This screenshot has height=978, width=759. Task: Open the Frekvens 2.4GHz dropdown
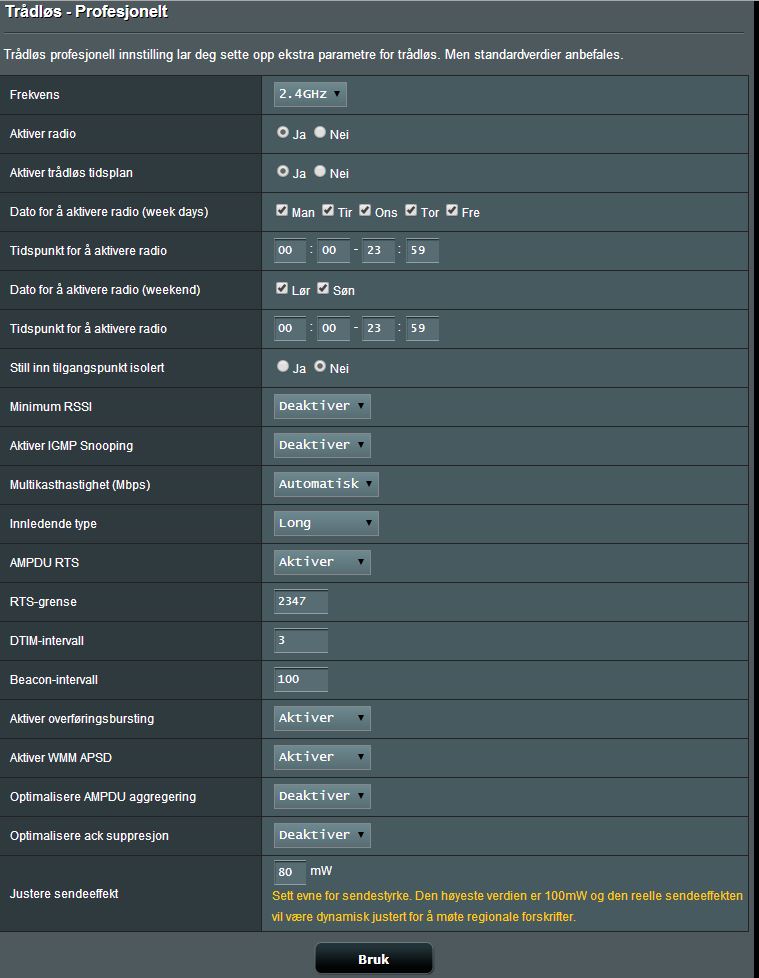tap(309, 94)
